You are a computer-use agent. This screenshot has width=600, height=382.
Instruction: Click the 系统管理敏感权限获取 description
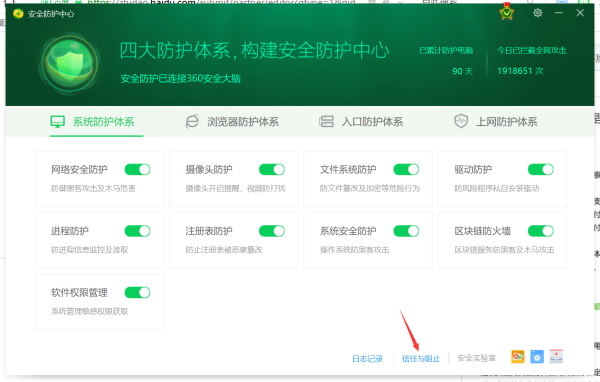tap(90, 312)
